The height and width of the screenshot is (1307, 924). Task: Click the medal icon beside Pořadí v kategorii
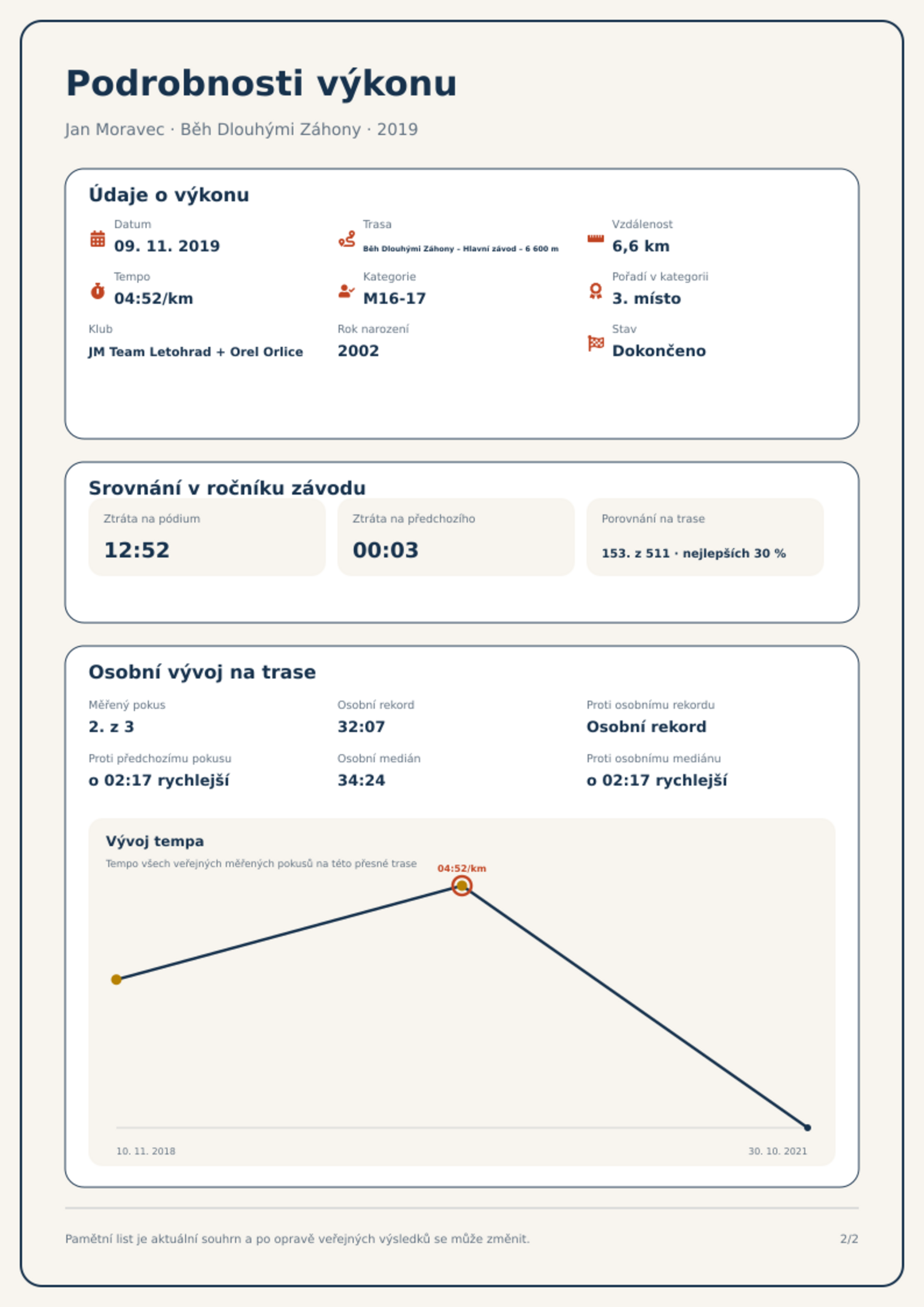595,291
